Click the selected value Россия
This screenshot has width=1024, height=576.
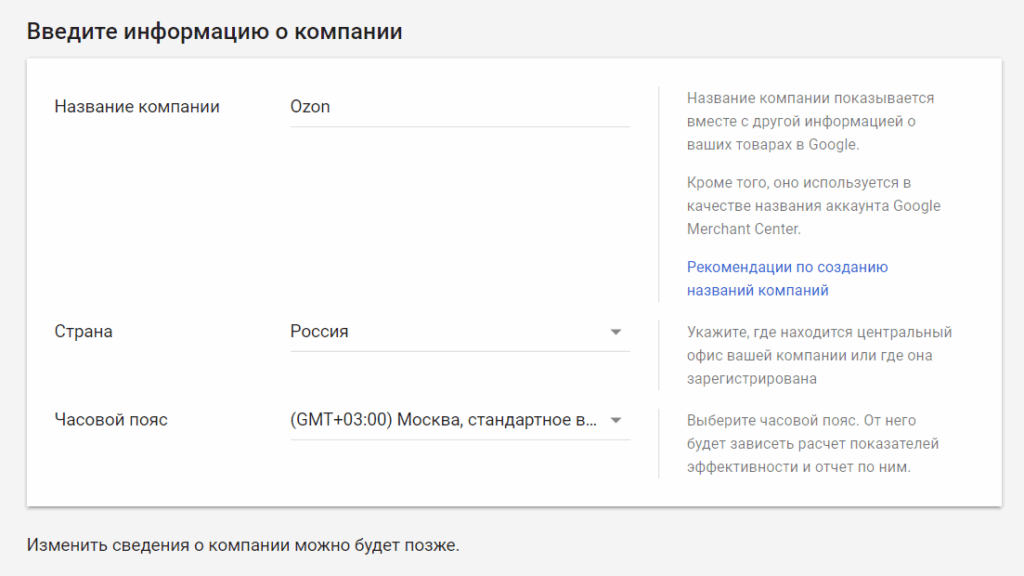pyautogui.click(x=319, y=332)
